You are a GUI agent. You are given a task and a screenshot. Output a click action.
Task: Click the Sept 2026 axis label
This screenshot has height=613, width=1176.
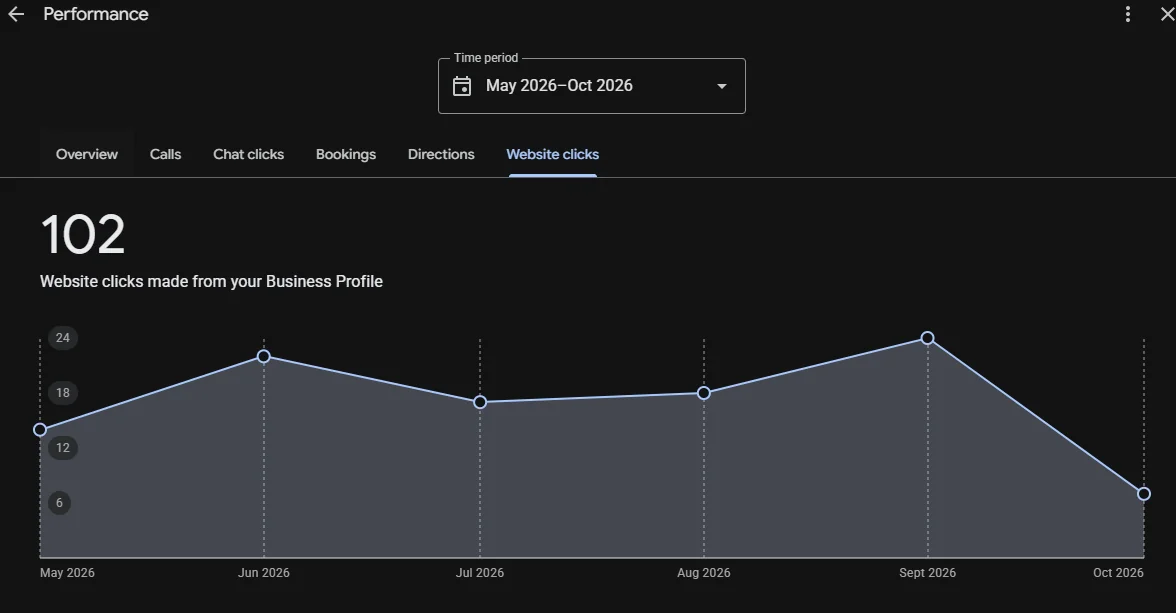click(x=928, y=572)
